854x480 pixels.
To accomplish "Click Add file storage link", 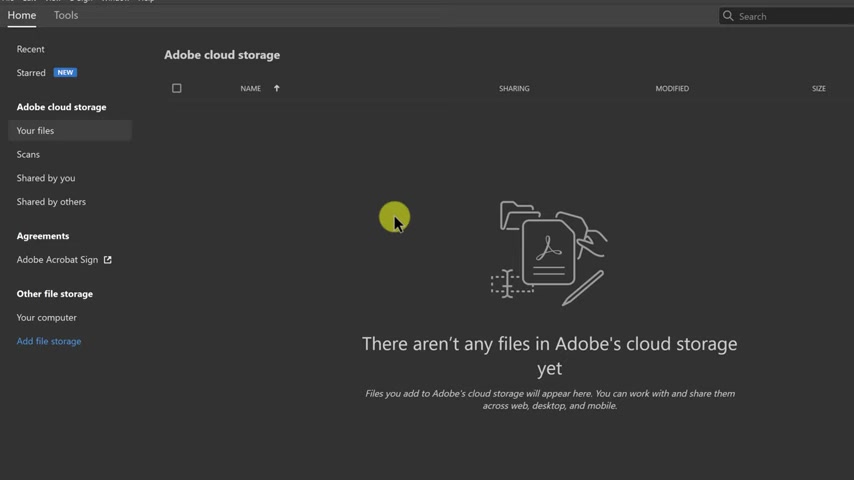I will pyautogui.click(x=48, y=341).
